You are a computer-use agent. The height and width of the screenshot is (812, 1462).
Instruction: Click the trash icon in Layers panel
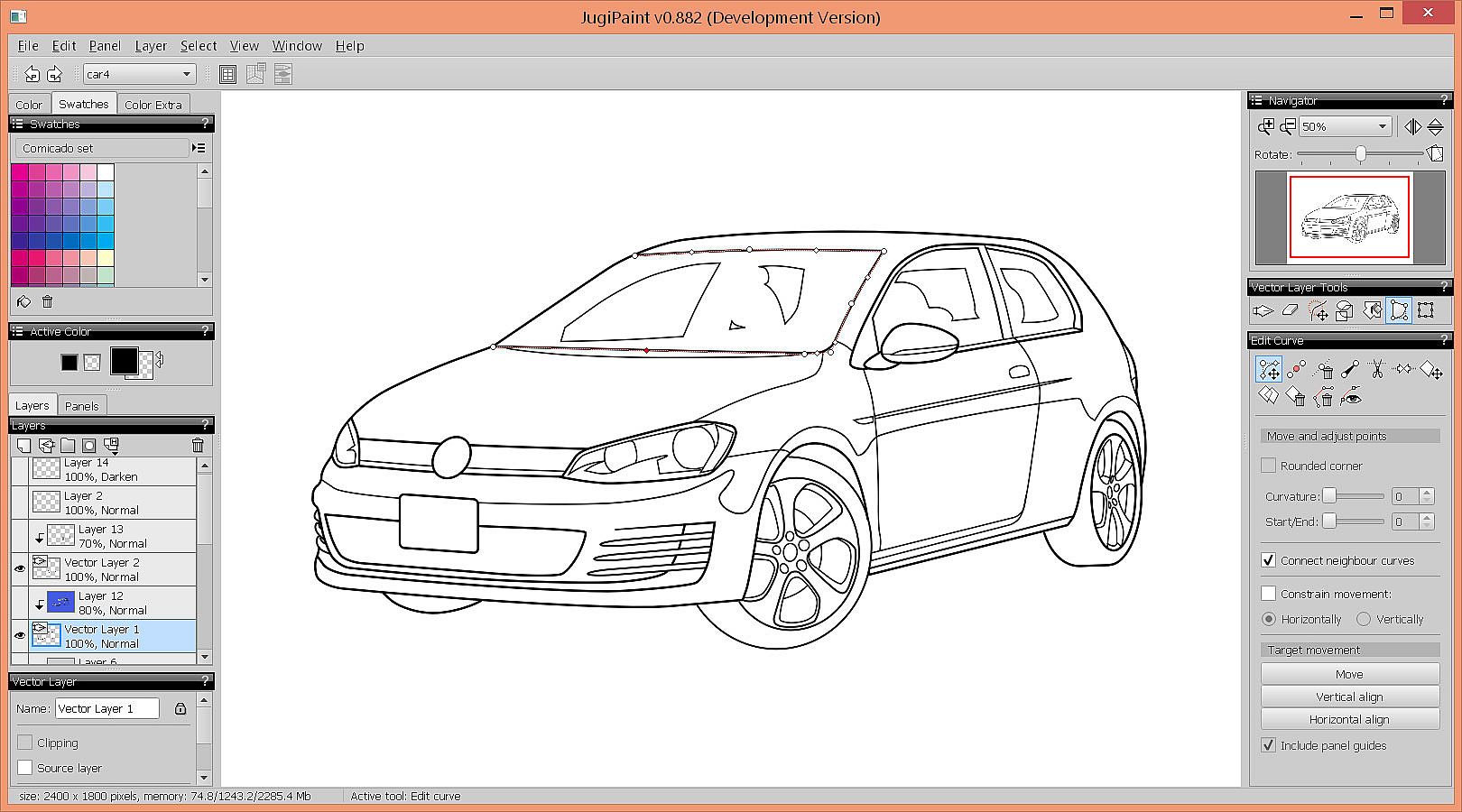198,445
